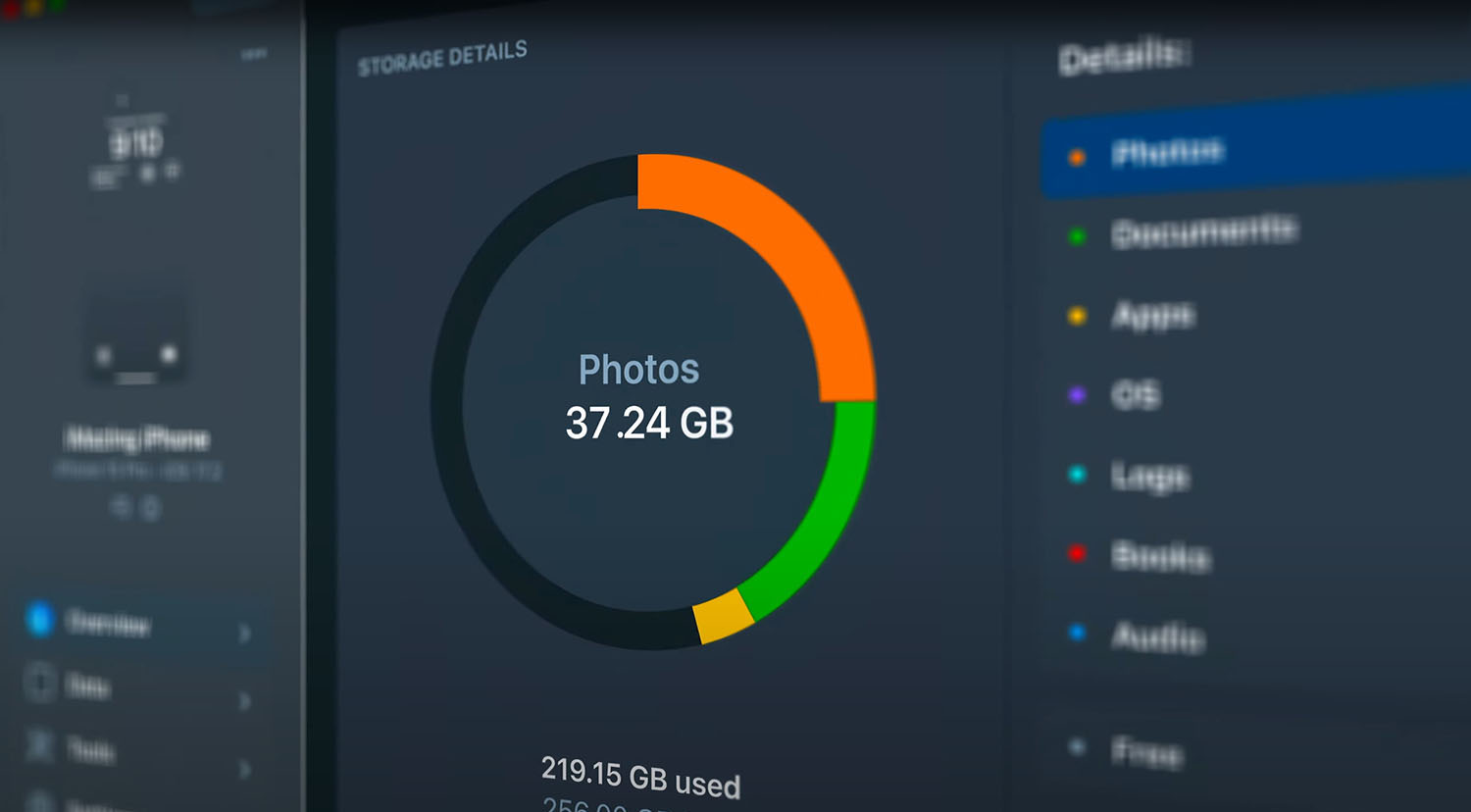The height and width of the screenshot is (812, 1471).
Task: Click the Data icon in sidebar
Action: pos(40,683)
